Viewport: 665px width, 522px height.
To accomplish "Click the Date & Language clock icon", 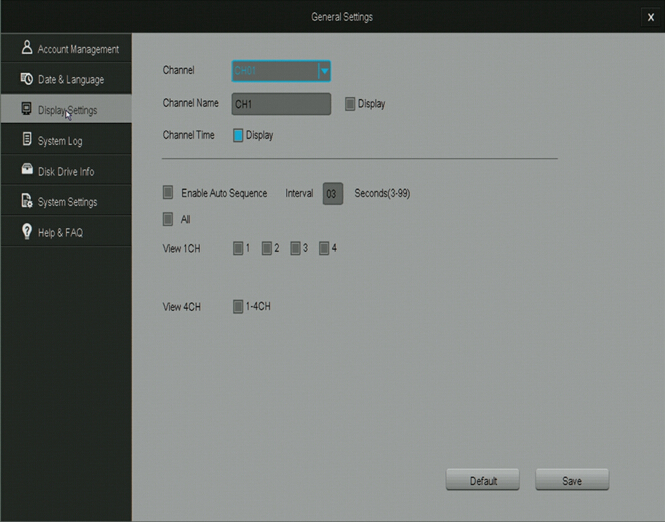I will pyautogui.click(x=27, y=78).
